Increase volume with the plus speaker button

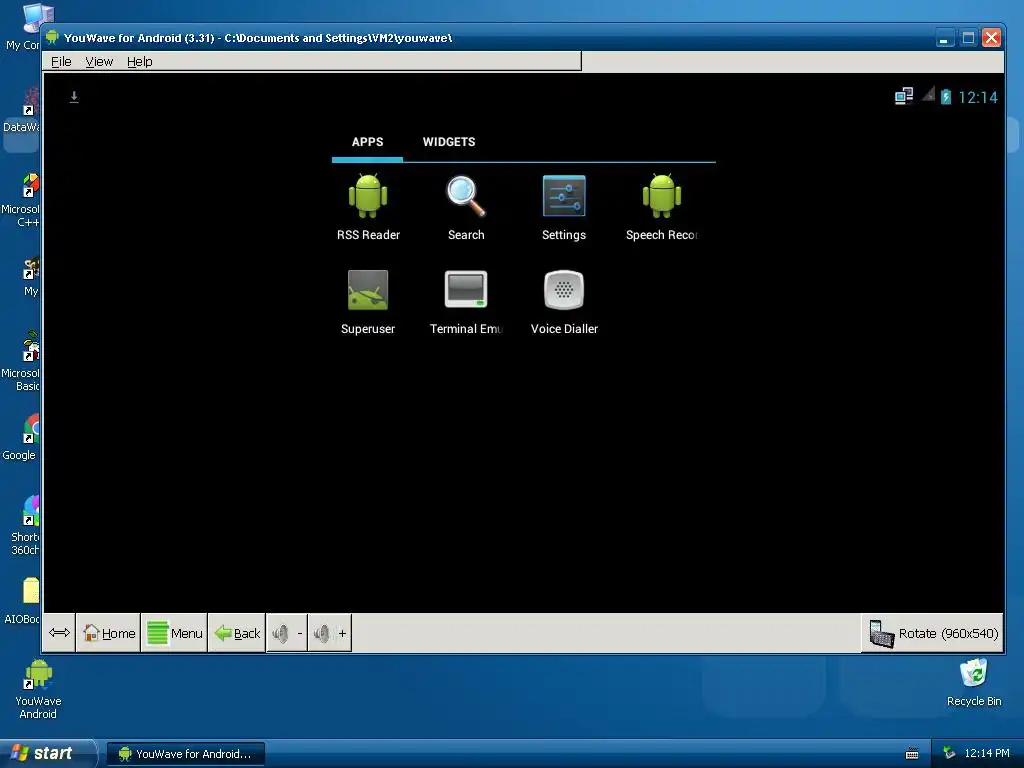[x=330, y=633]
